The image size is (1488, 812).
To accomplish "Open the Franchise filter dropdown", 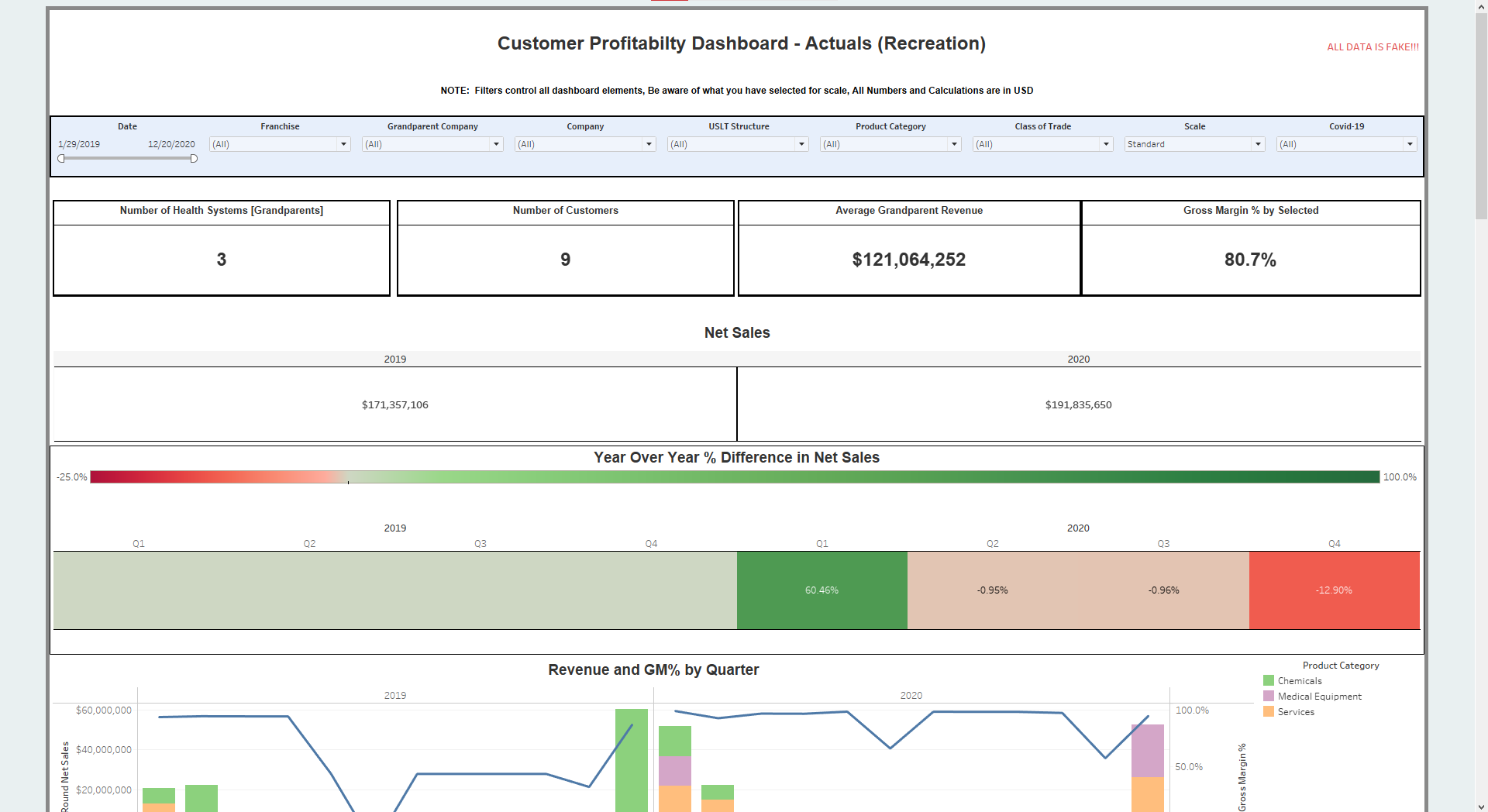I will [280, 144].
